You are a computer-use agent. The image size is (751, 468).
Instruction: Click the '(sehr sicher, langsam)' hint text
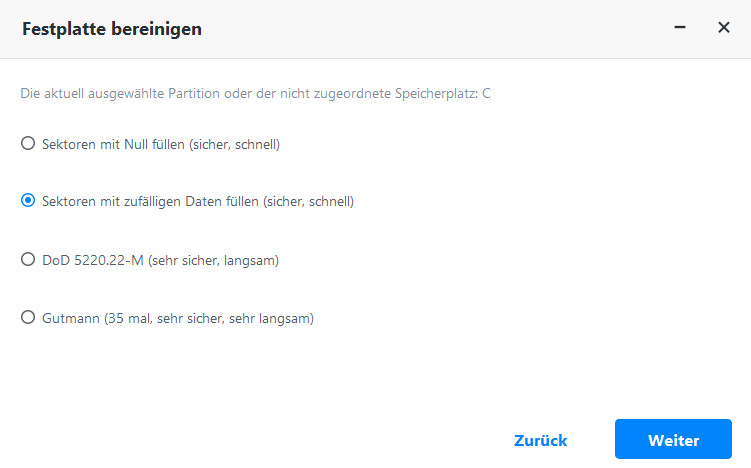point(214,261)
